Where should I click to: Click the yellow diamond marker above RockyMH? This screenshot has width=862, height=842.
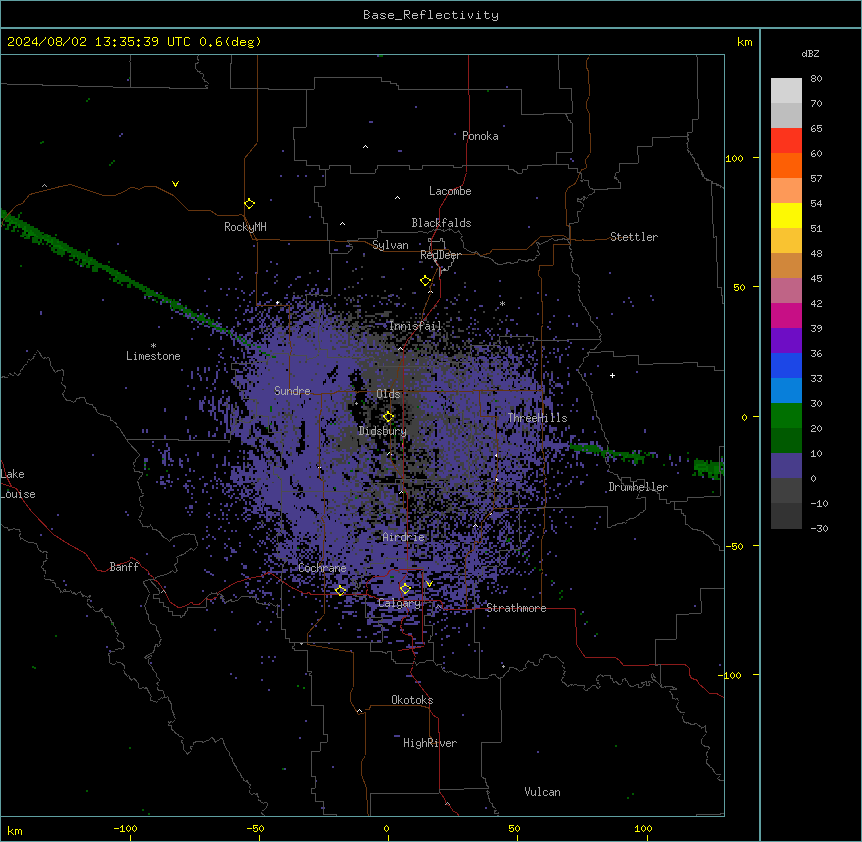point(249,204)
